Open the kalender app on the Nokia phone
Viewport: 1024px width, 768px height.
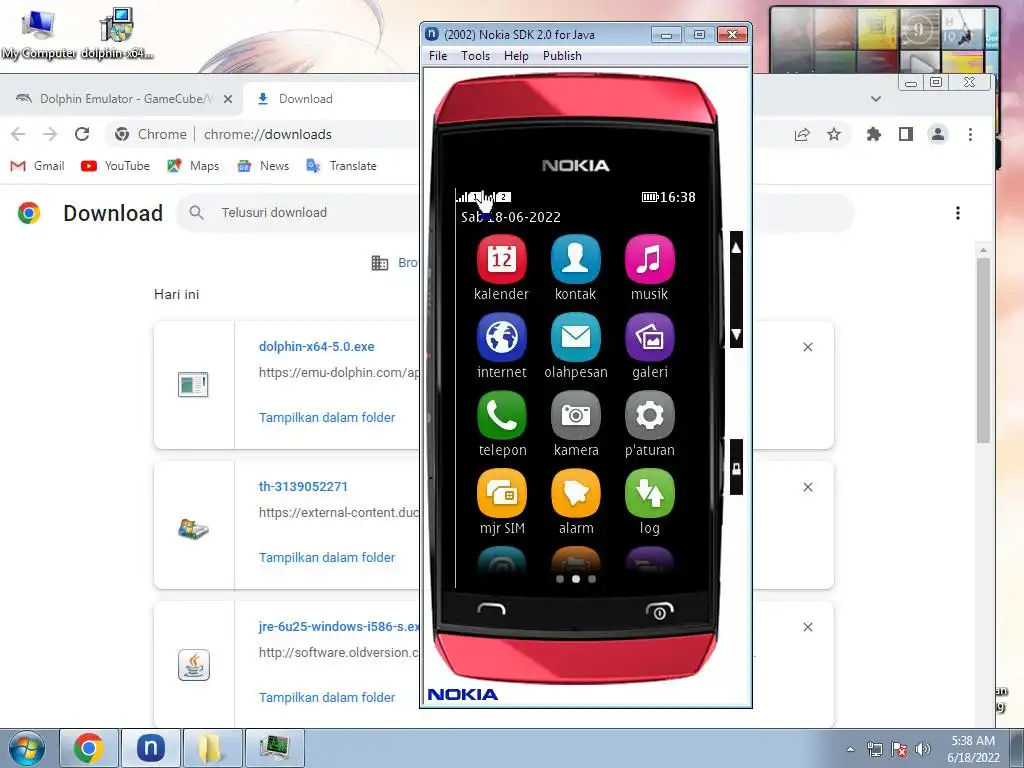click(x=502, y=259)
